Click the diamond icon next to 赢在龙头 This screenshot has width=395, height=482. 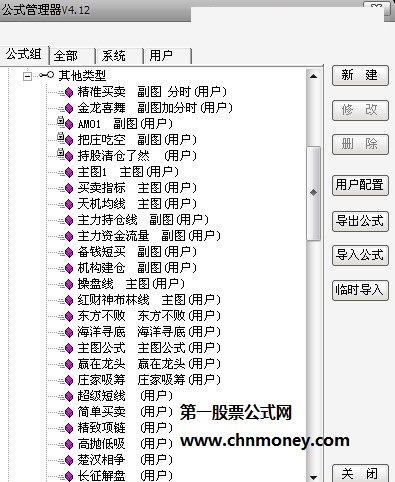pos(69,364)
